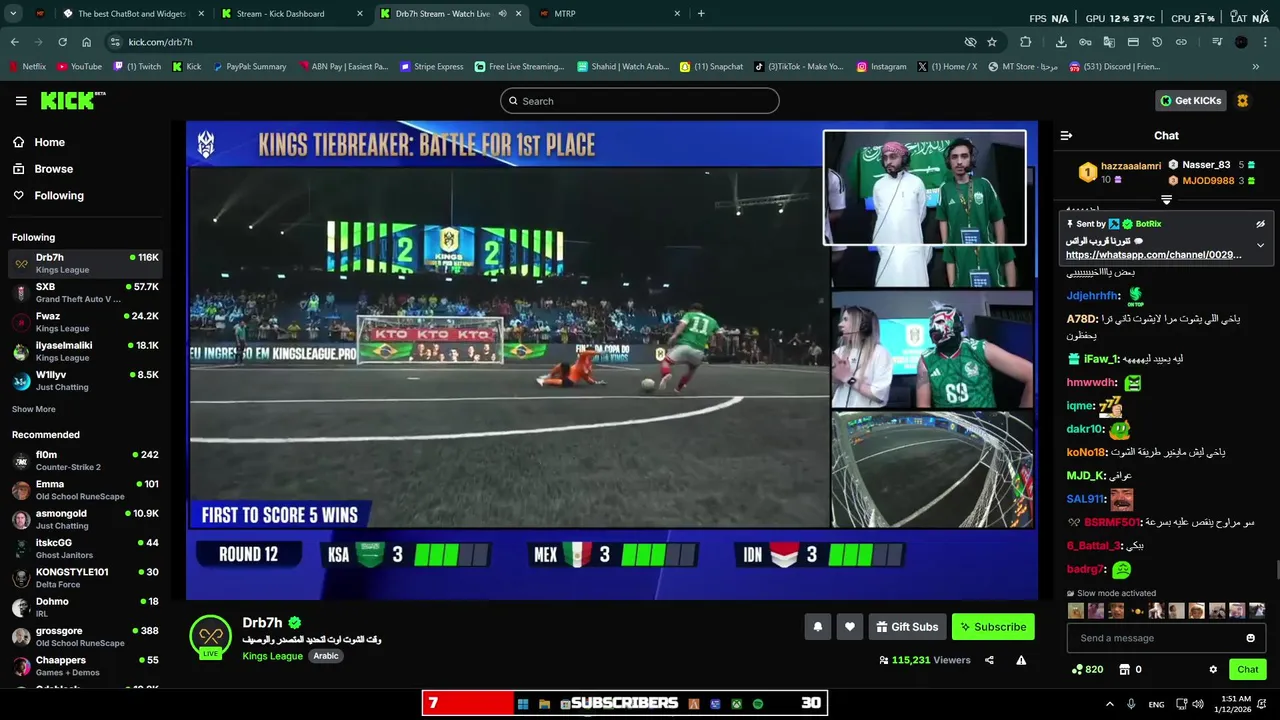This screenshot has width=1280, height=720.
Task: Open browser extensions puzzle icon
Action: pos(1026,42)
